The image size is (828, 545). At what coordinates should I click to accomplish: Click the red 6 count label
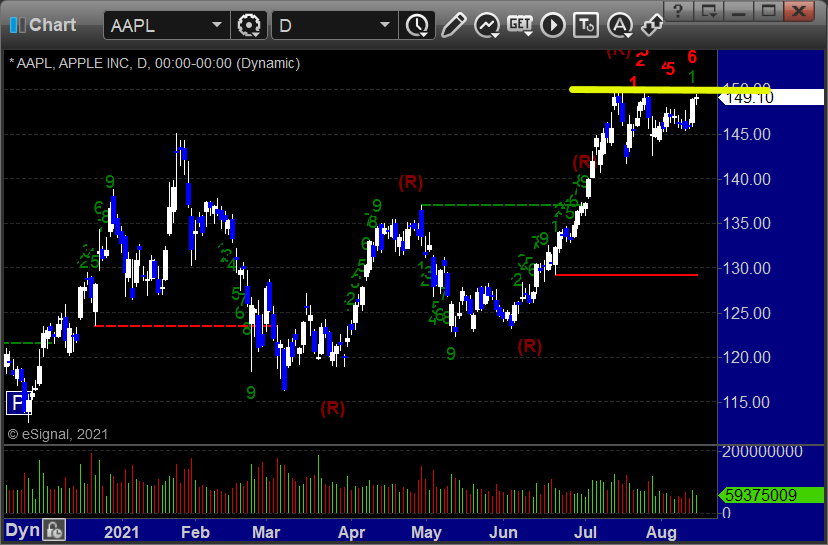point(692,57)
